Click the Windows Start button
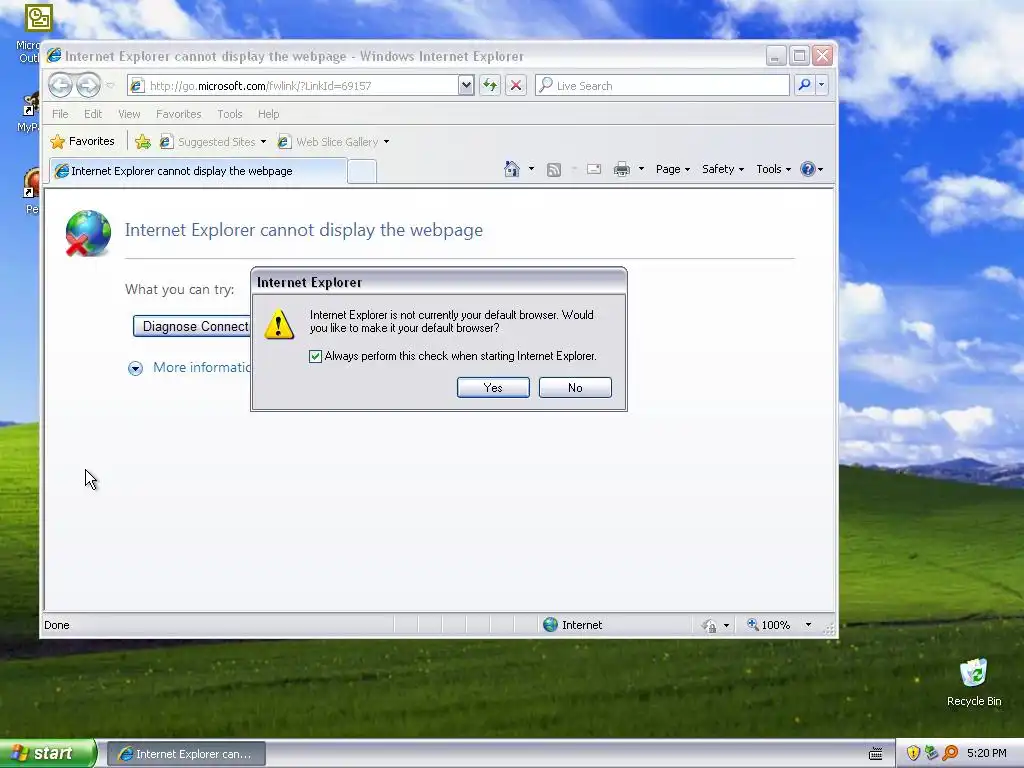 [x=46, y=754]
